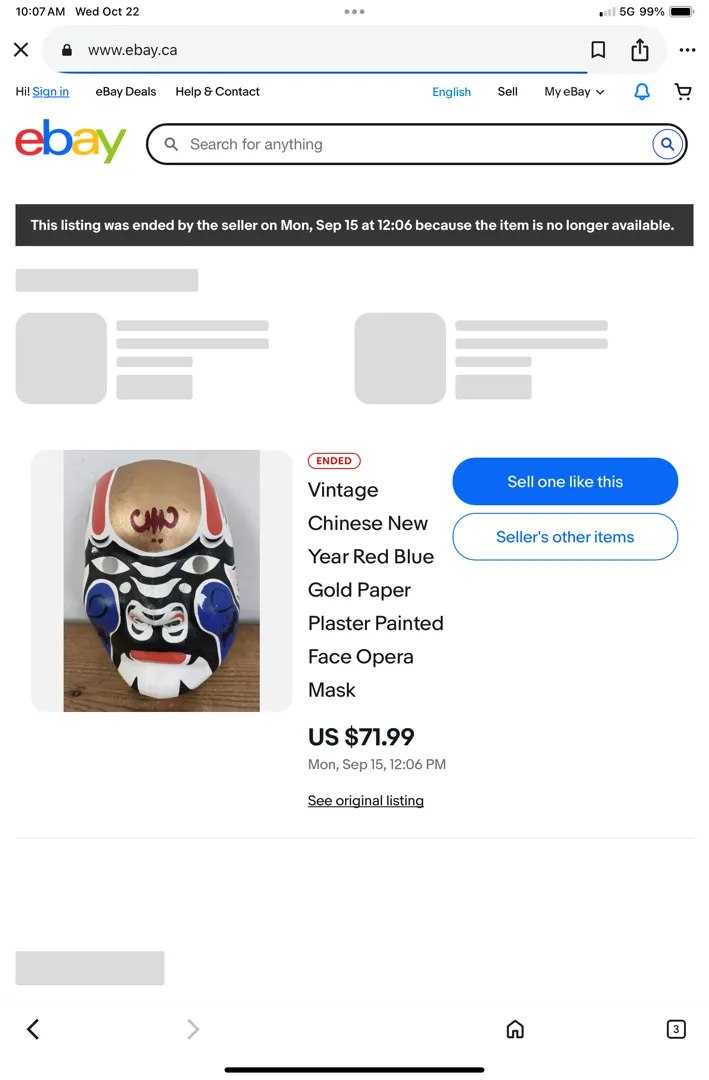Open the share icon next to bookmark

click(x=639, y=50)
